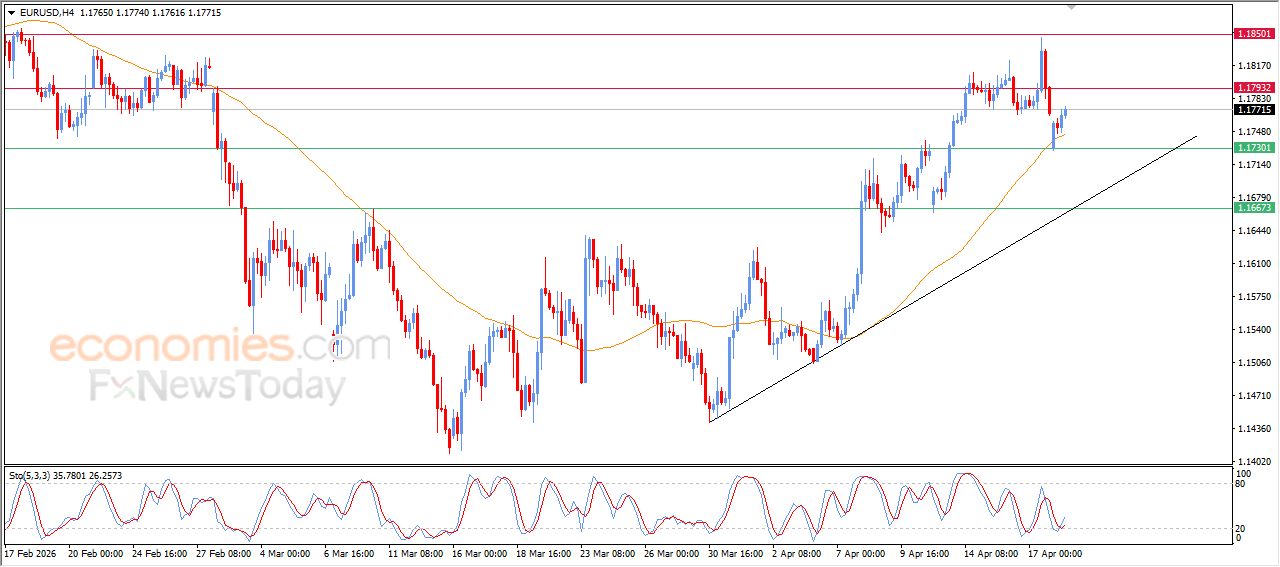This screenshot has width=1280, height=567.
Task: Click the black 1.17715 current price label
Action: (1254, 110)
